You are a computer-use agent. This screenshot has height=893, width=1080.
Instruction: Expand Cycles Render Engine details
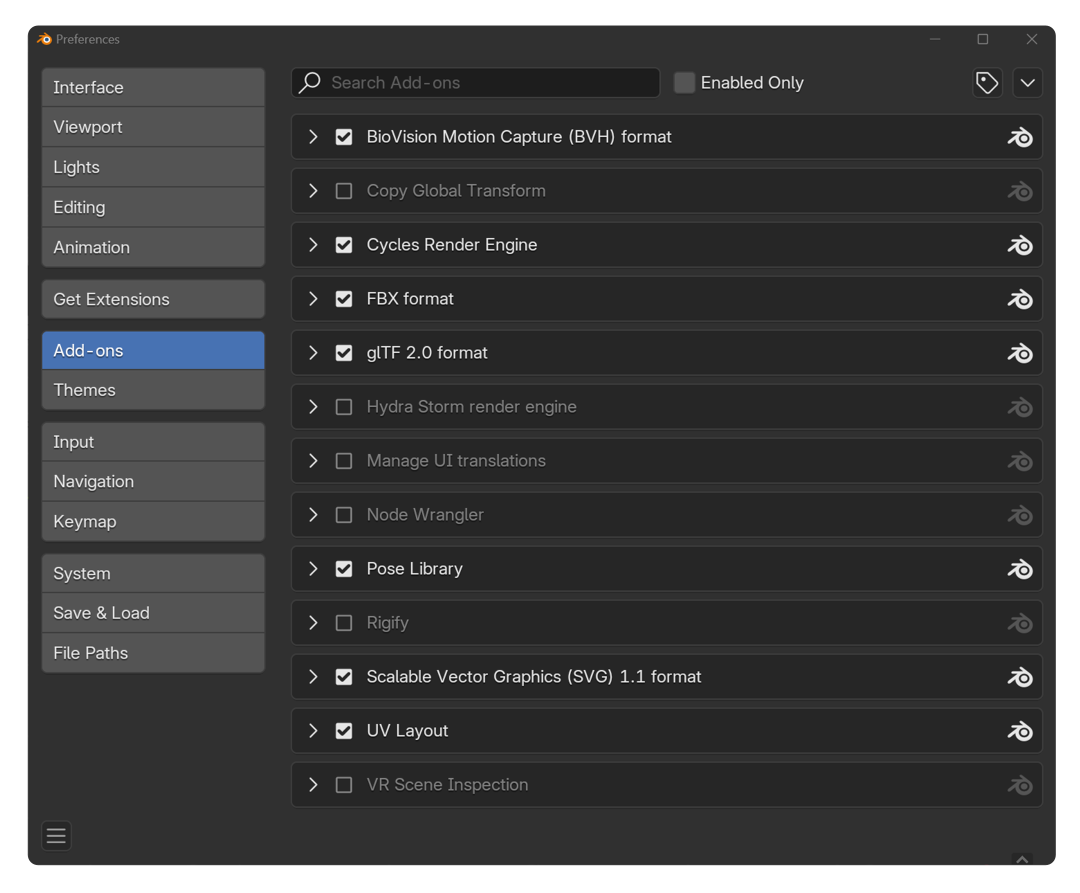coord(313,245)
